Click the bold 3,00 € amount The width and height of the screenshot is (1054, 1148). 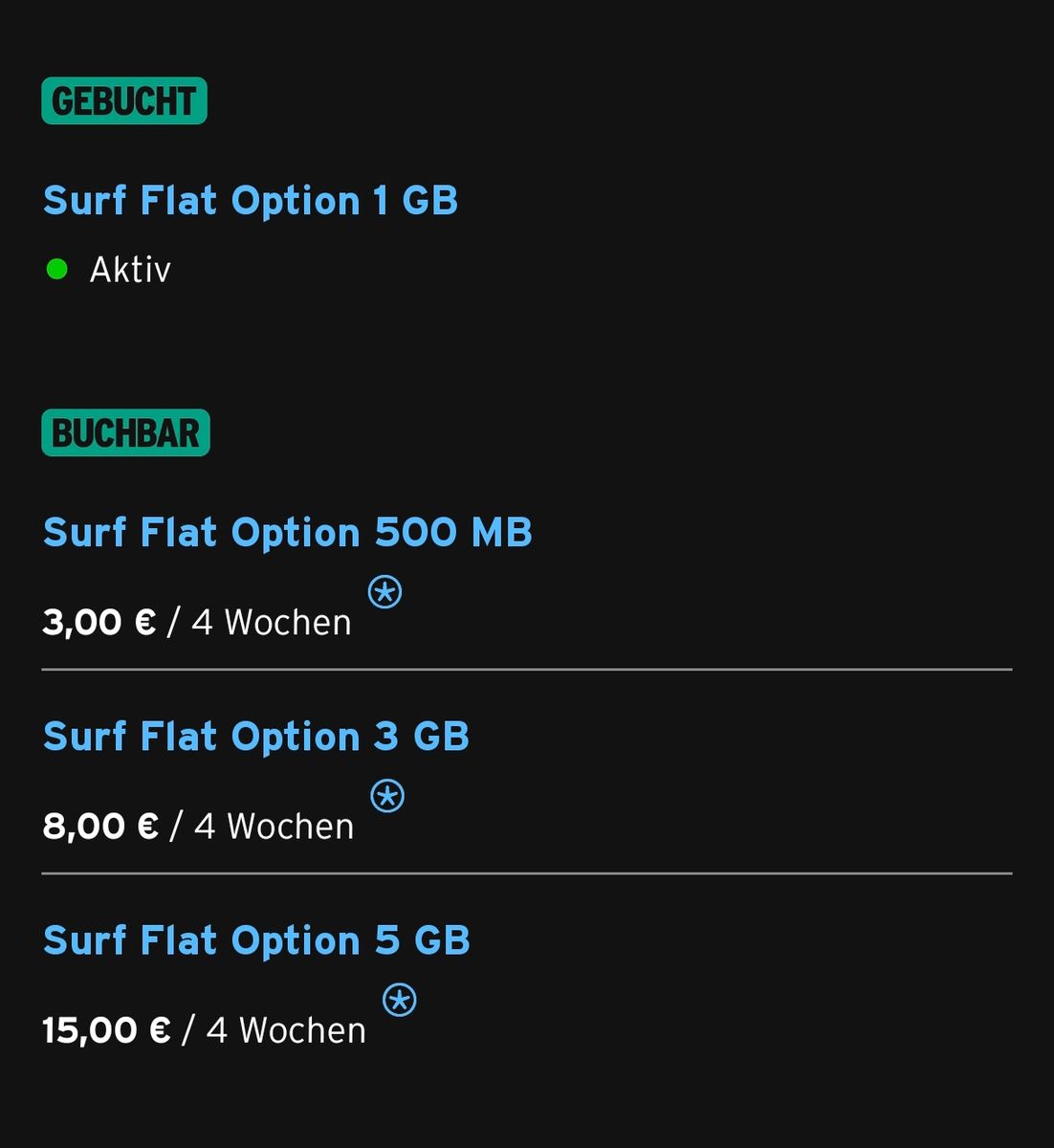pyautogui.click(x=99, y=623)
